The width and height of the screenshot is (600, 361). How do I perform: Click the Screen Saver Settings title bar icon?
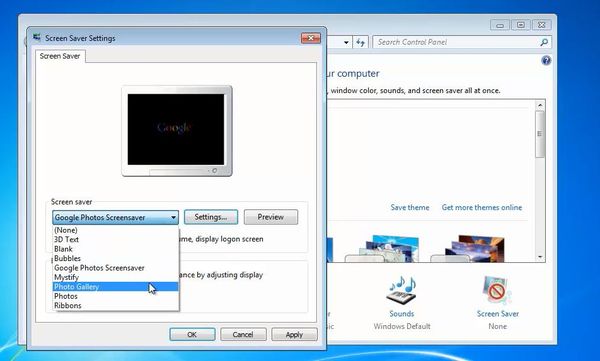37,38
